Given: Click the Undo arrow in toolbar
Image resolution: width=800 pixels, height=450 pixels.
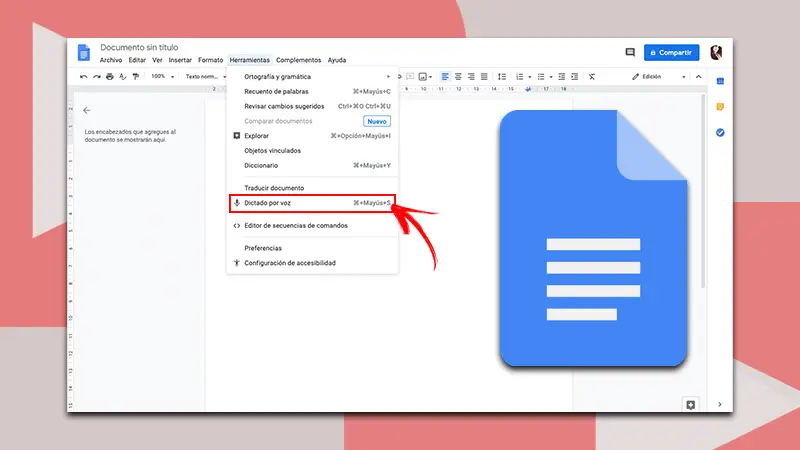Looking at the screenshot, I should click(x=84, y=77).
